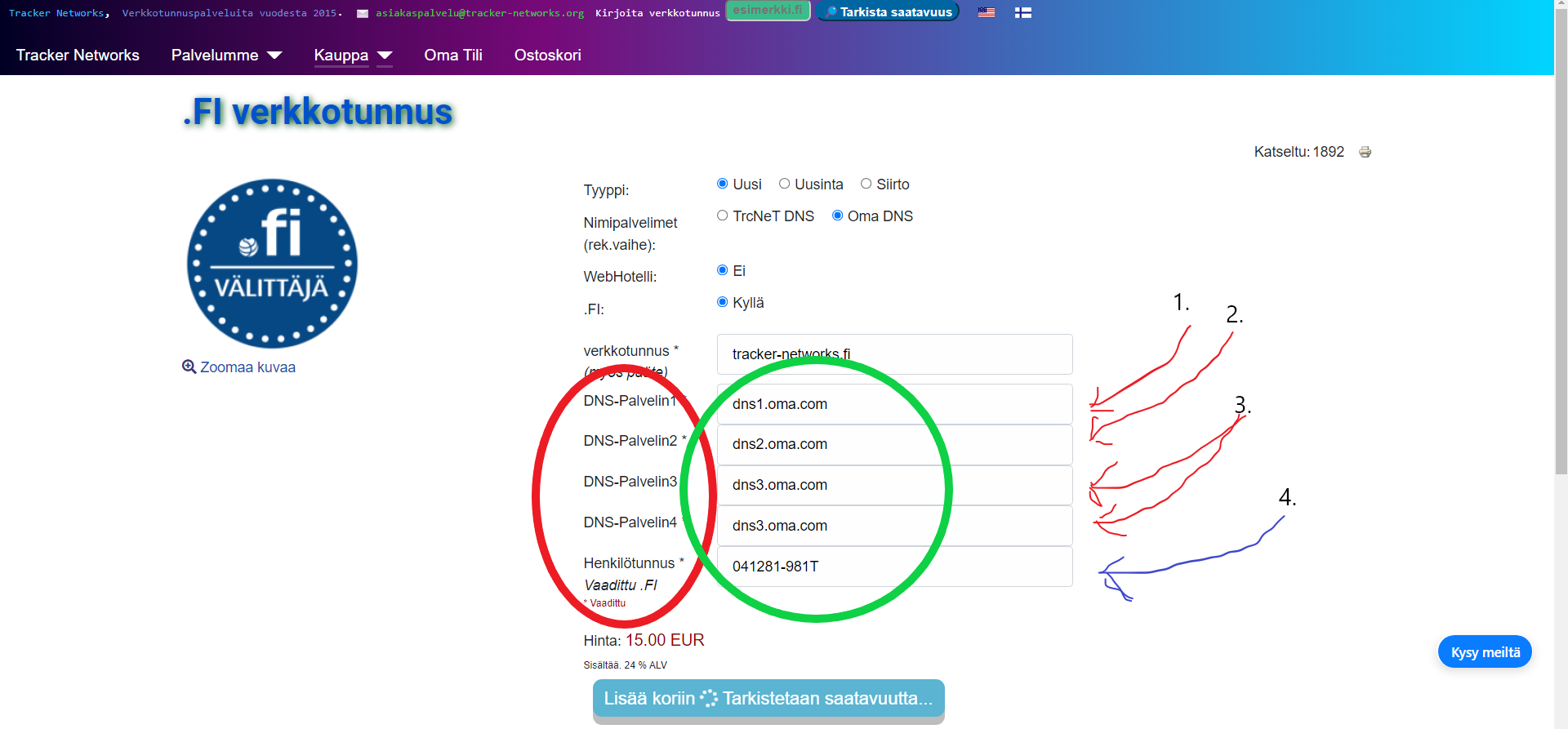Select Ei for WebHotelli

click(722, 270)
